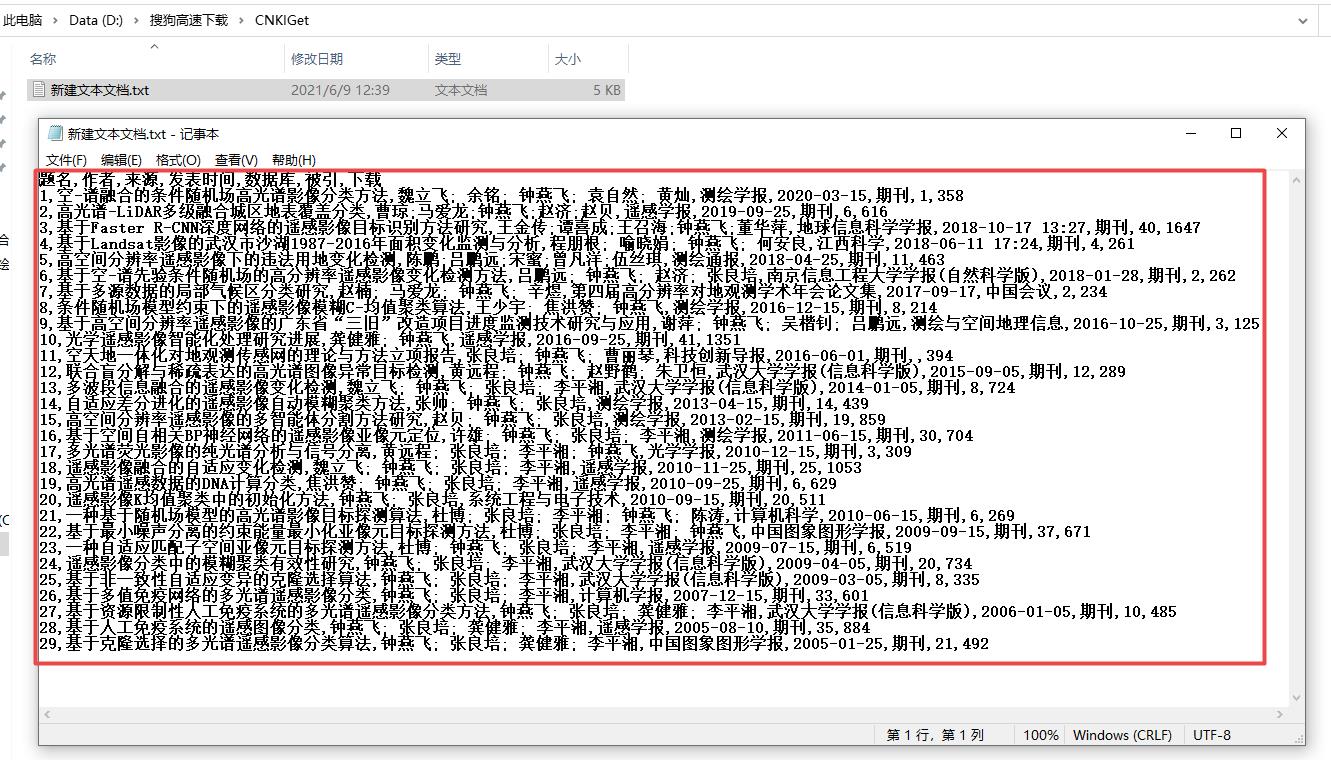Go to 搜狗高速下载 folder in address bar
Viewport: 1331px width, 760px height.
pos(188,20)
